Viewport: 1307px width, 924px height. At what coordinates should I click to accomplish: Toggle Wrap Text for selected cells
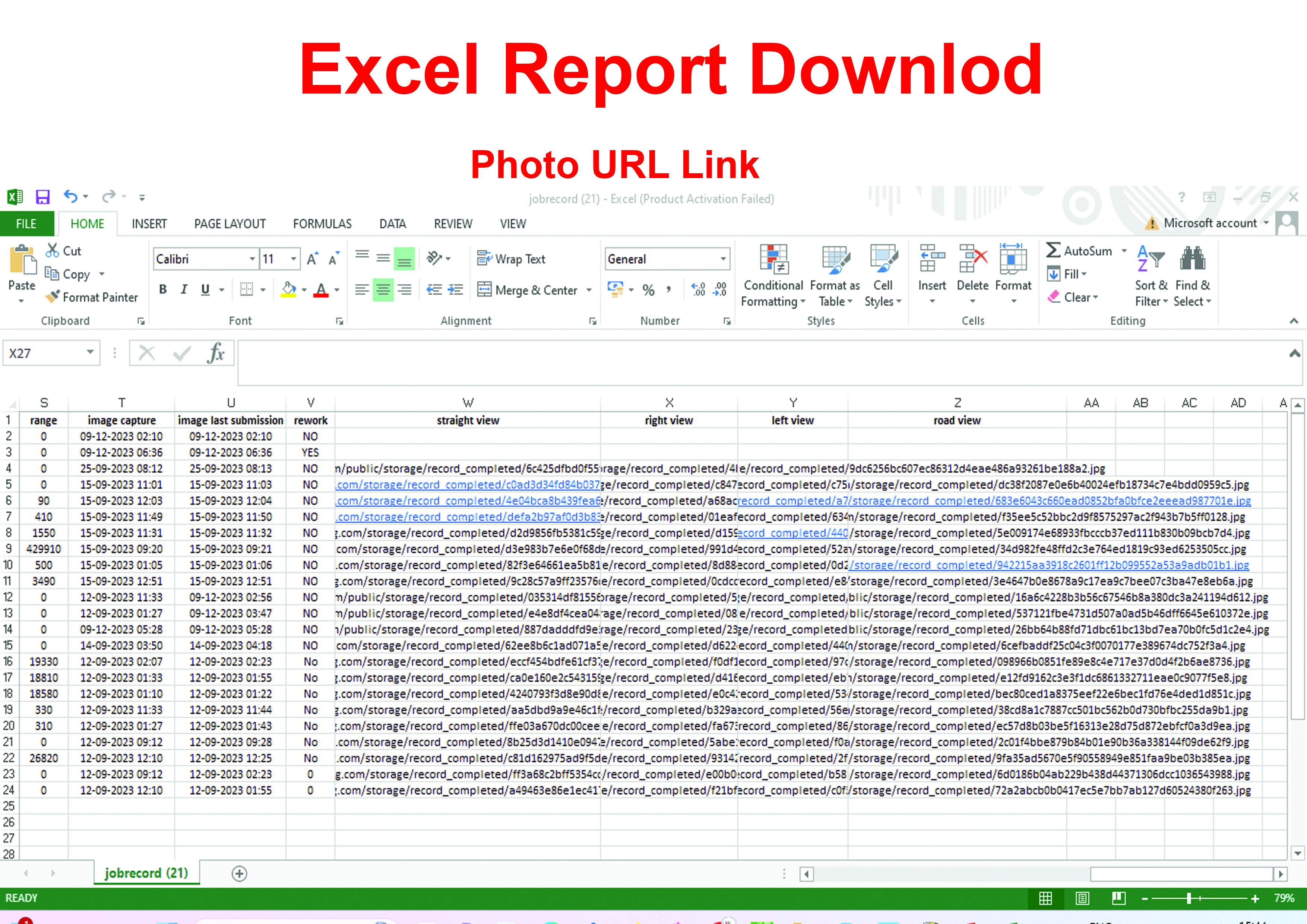coord(511,259)
